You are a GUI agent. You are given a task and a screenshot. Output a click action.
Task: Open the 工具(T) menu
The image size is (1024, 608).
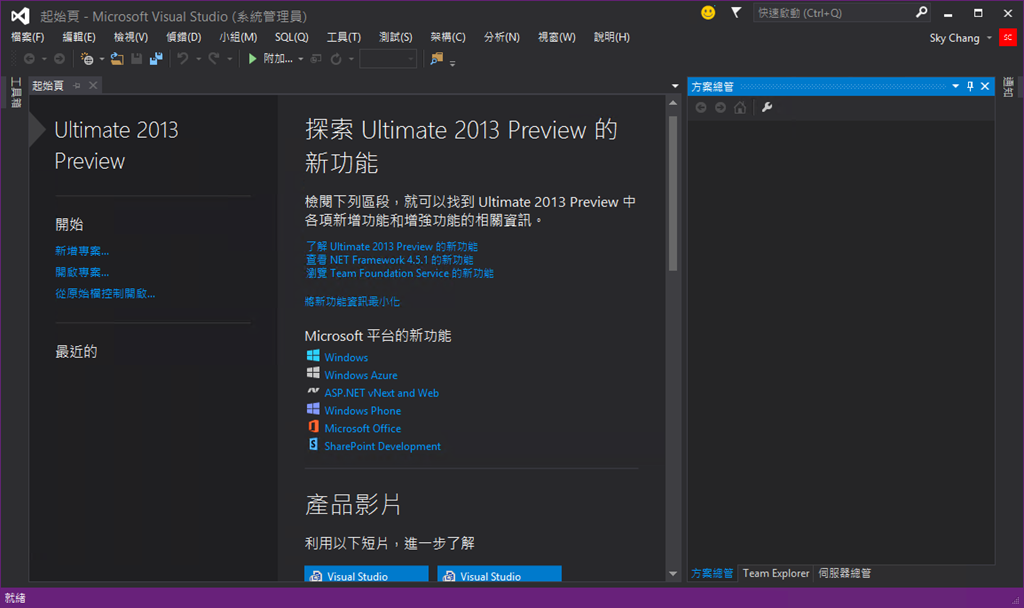coord(344,37)
